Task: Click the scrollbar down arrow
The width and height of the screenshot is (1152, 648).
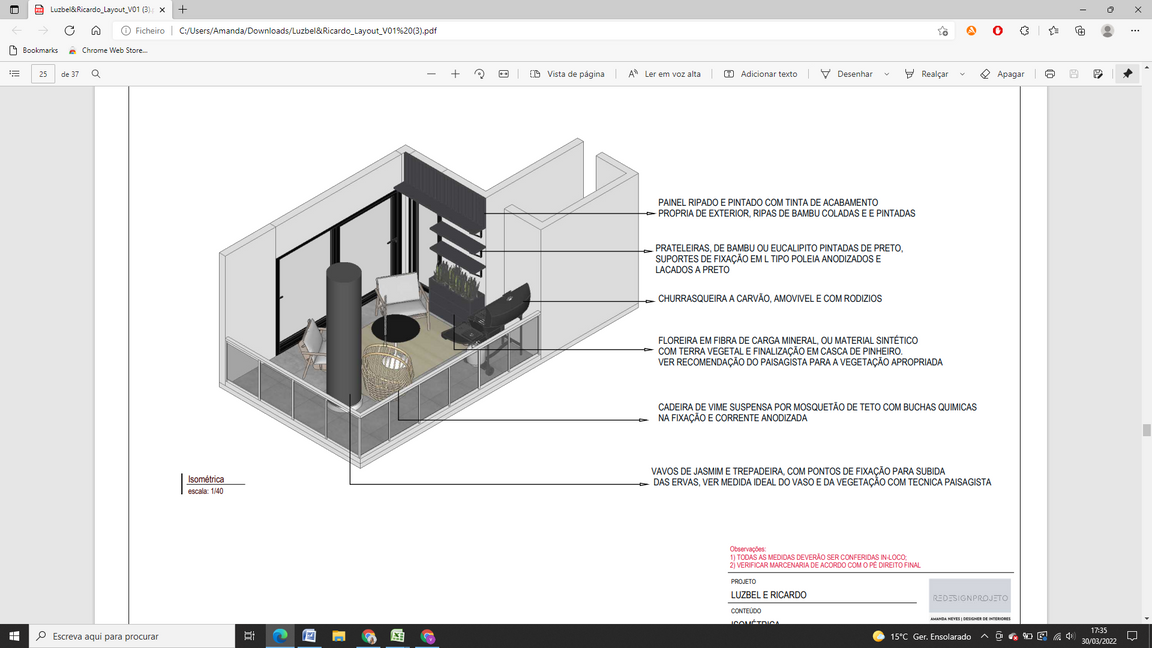Action: (1146, 619)
